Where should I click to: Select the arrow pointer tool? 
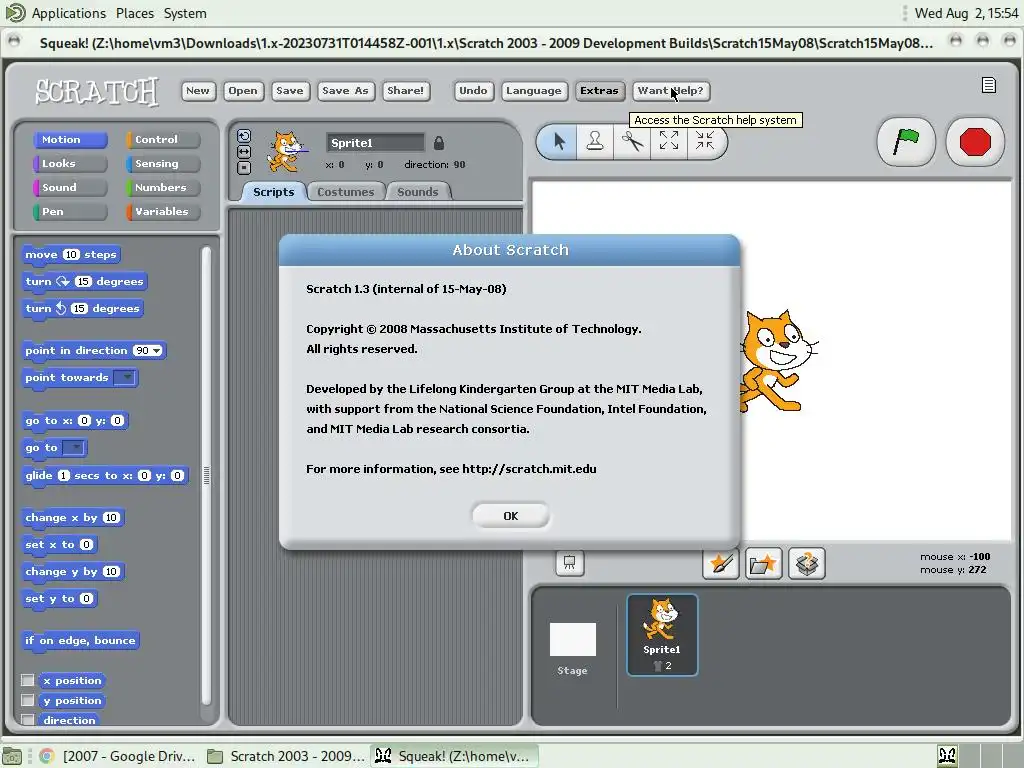tap(559, 141)
